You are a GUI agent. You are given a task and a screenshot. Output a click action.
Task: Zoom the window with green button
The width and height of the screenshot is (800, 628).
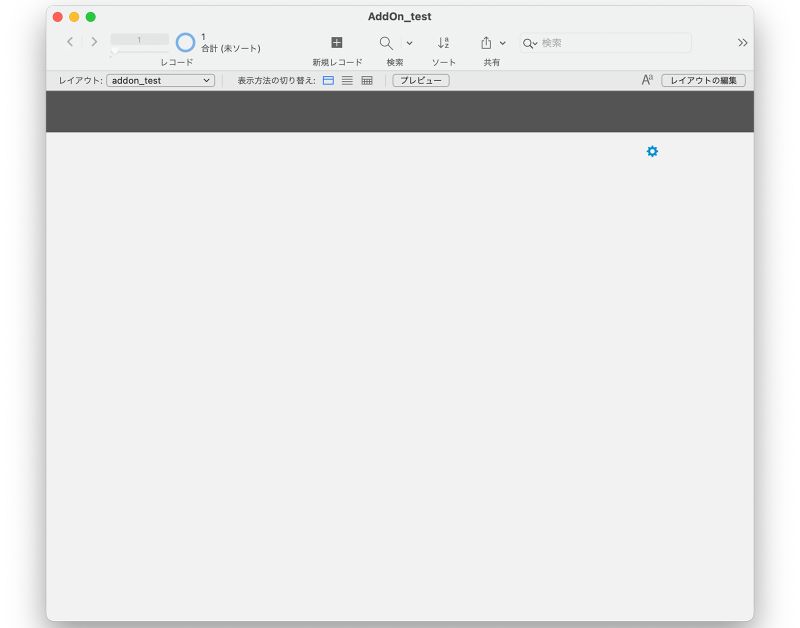tap(91, 17)
